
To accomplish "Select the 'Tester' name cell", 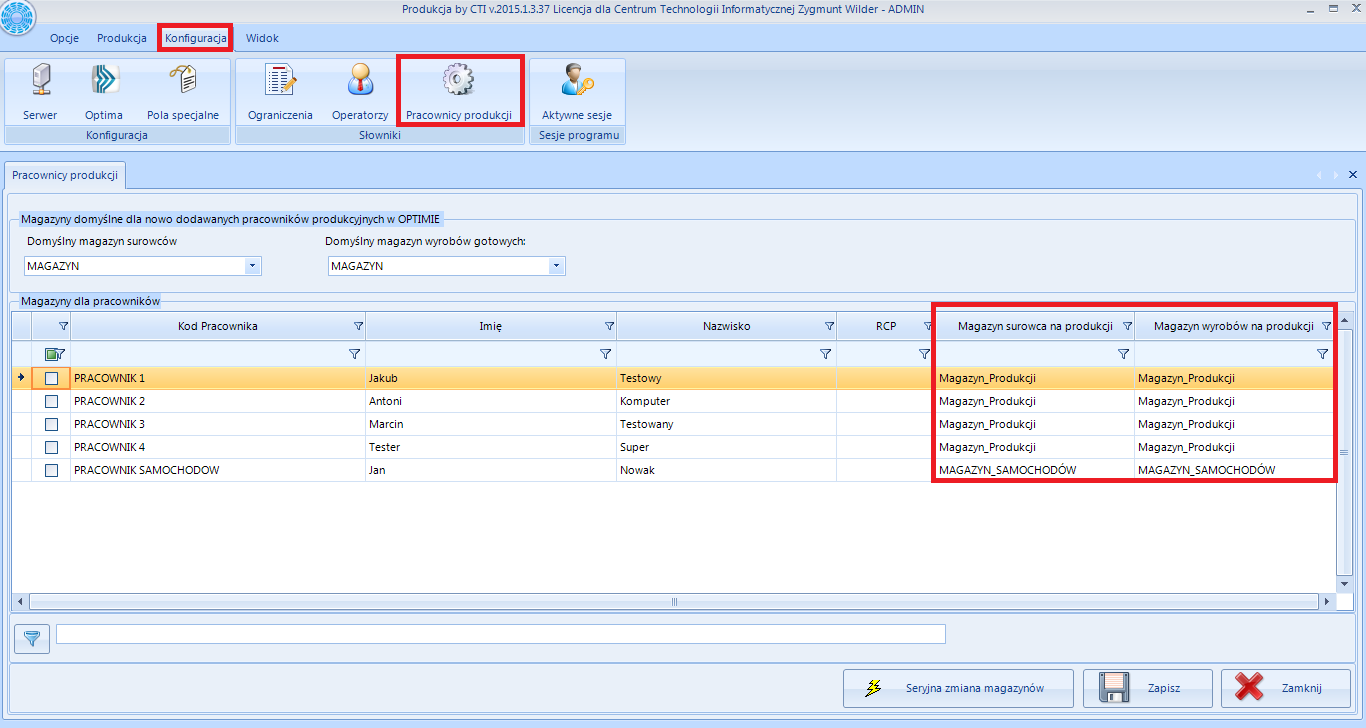I will (x=491, y=447).
